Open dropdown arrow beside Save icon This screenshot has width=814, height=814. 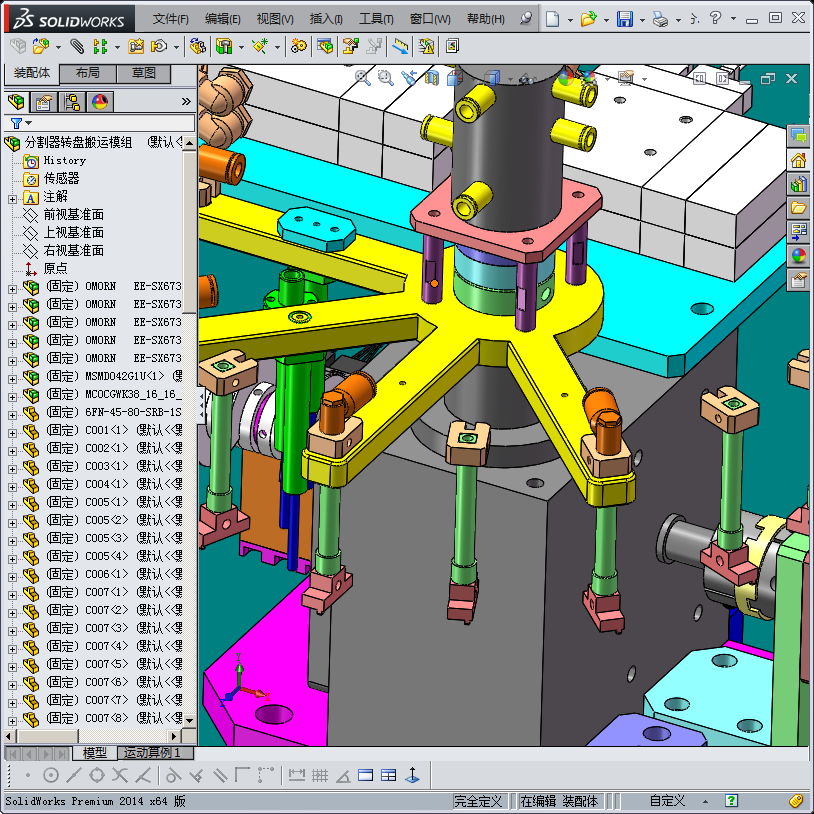[642, 20]
